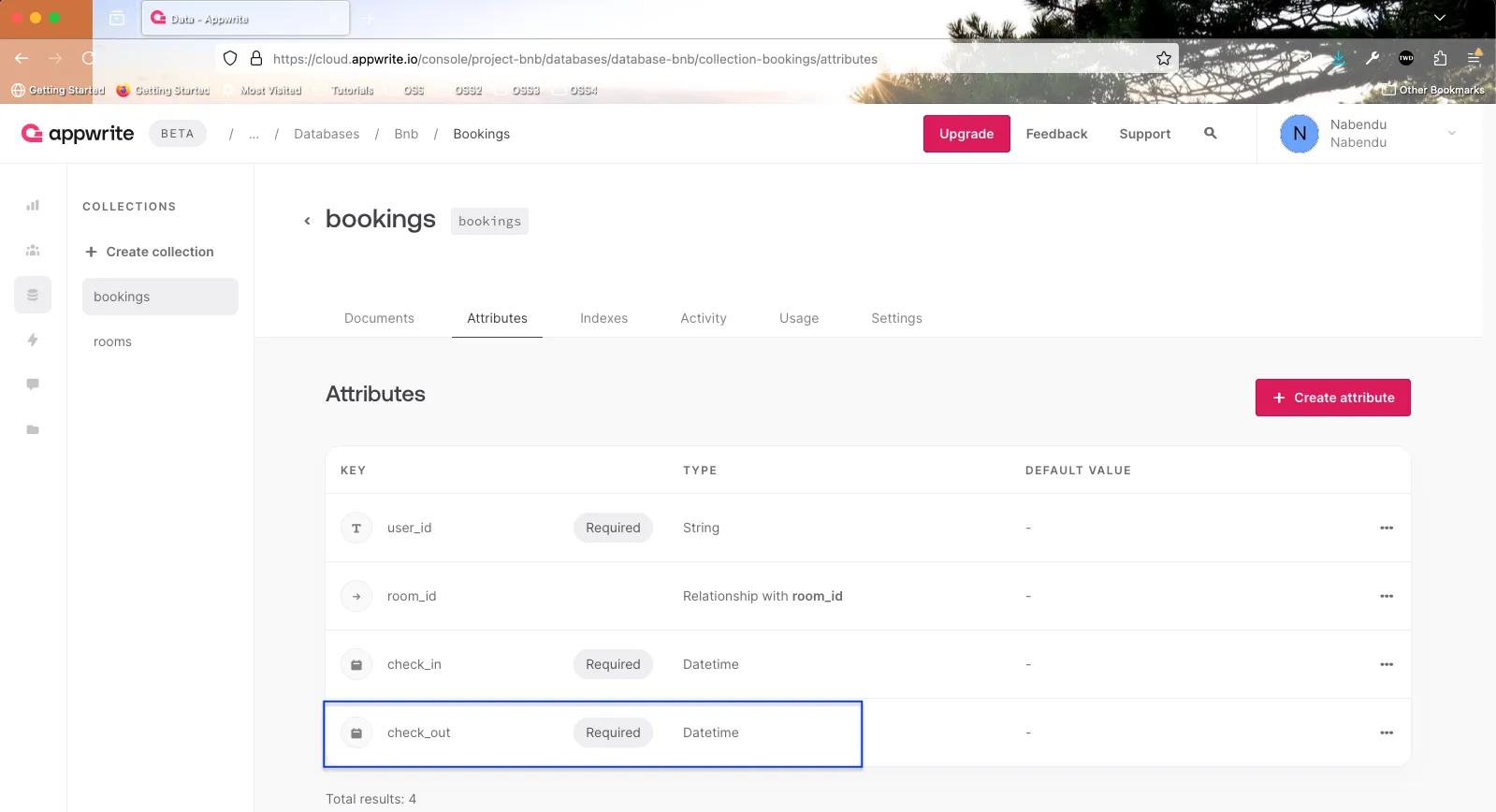Click the user_id attribute key
This screenshot has width=1496, height=812.
(x=410, y=528)
